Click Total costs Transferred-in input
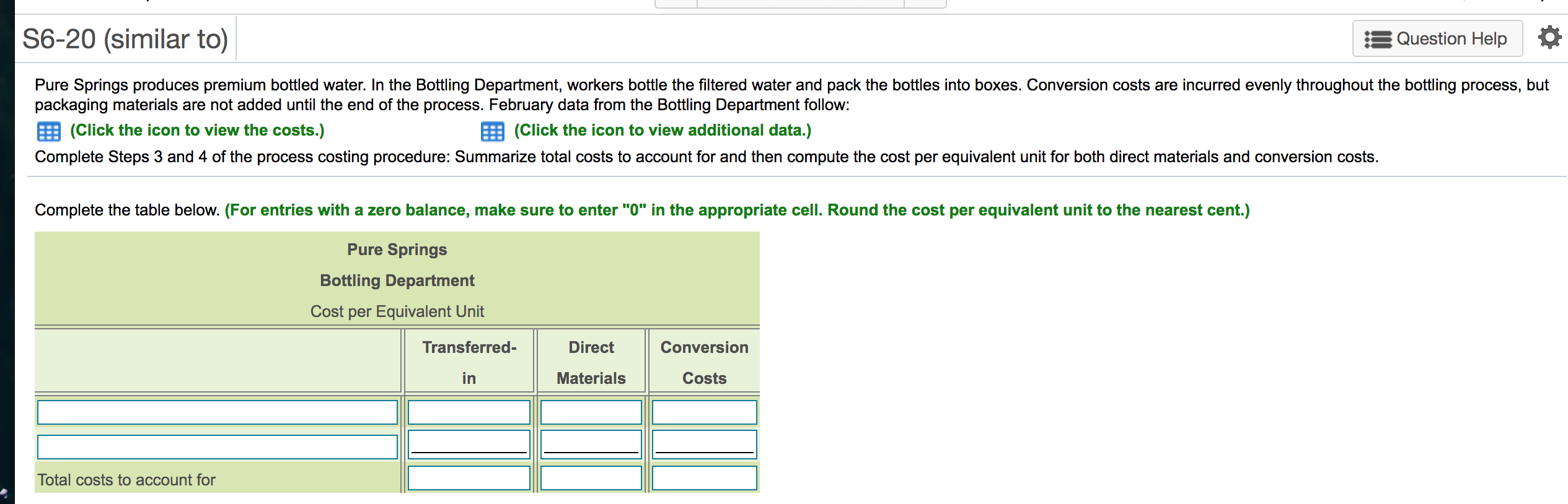 point(469,478)
